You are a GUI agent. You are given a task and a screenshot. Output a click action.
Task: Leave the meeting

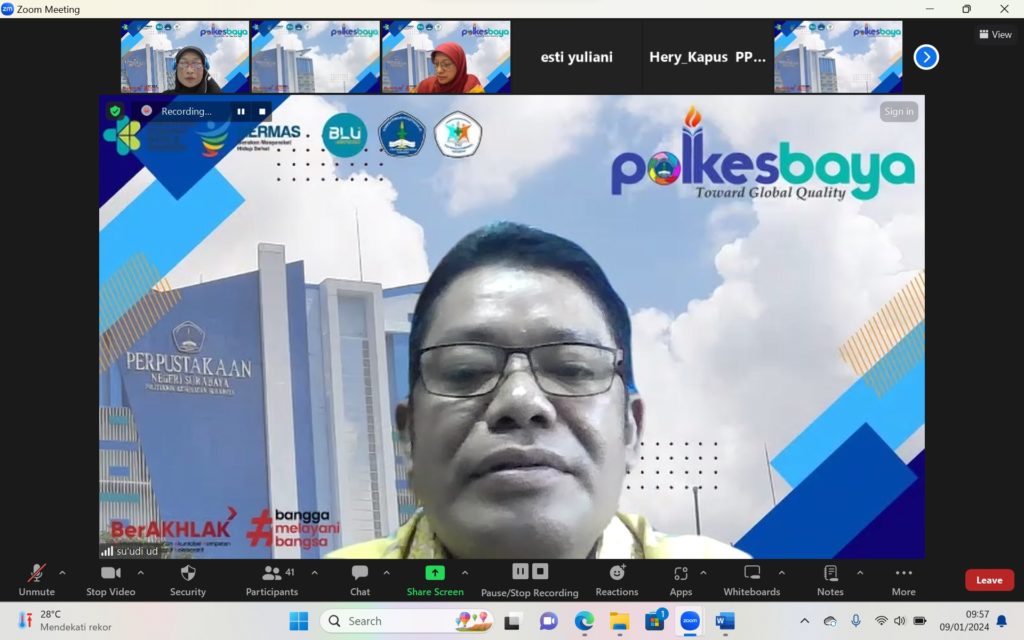[x=989, y=580]
